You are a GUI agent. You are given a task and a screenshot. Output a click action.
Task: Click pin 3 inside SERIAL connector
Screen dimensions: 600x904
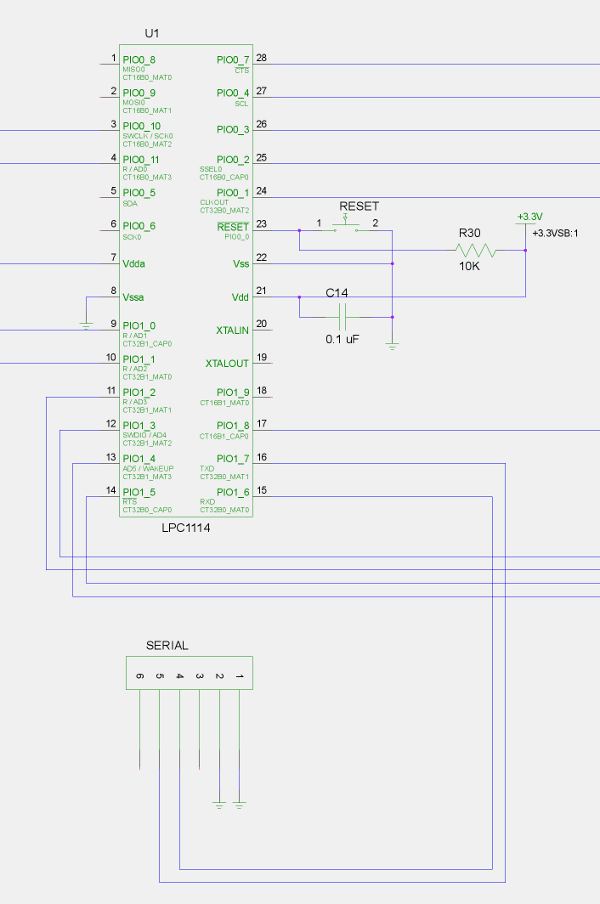(199, 676)
